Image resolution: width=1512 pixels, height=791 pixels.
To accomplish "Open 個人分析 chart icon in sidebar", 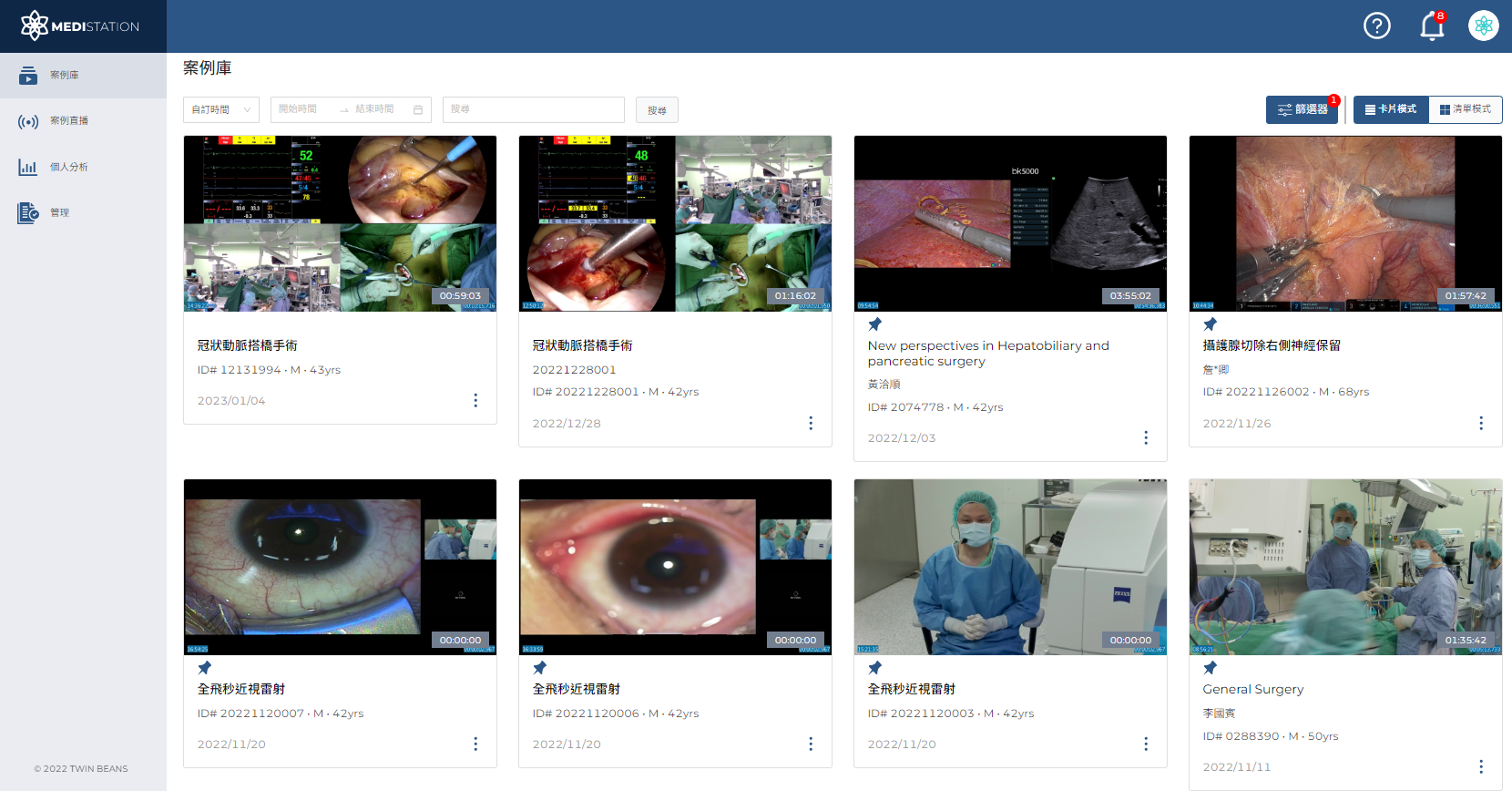I will pyautogui.click(x=28, y=167).
